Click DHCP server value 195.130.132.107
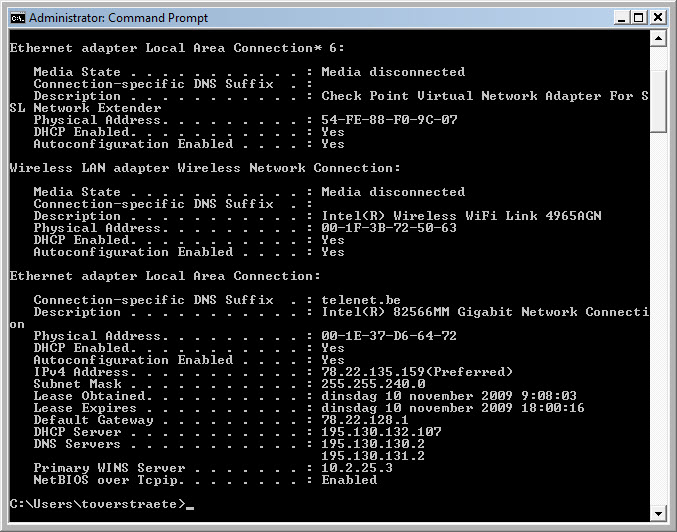 click(x=381, y=432)
